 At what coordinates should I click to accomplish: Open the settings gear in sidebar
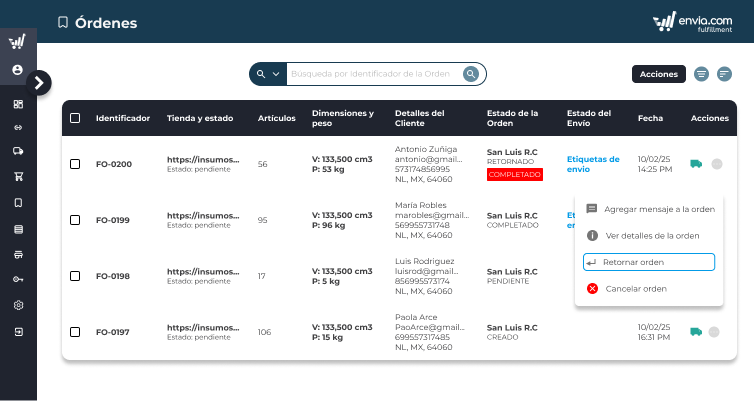18,305
